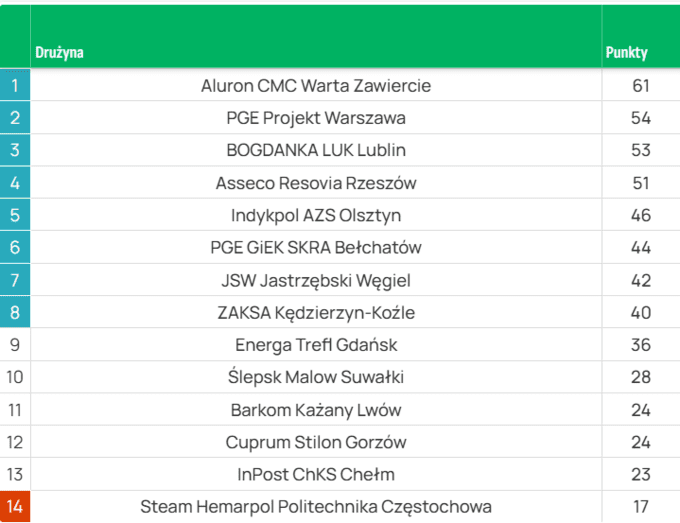Click the Drużyna column header
Image resolution: width=680 pixels, height=523 pixels.
pyautogui.click(x=60, y=53)
